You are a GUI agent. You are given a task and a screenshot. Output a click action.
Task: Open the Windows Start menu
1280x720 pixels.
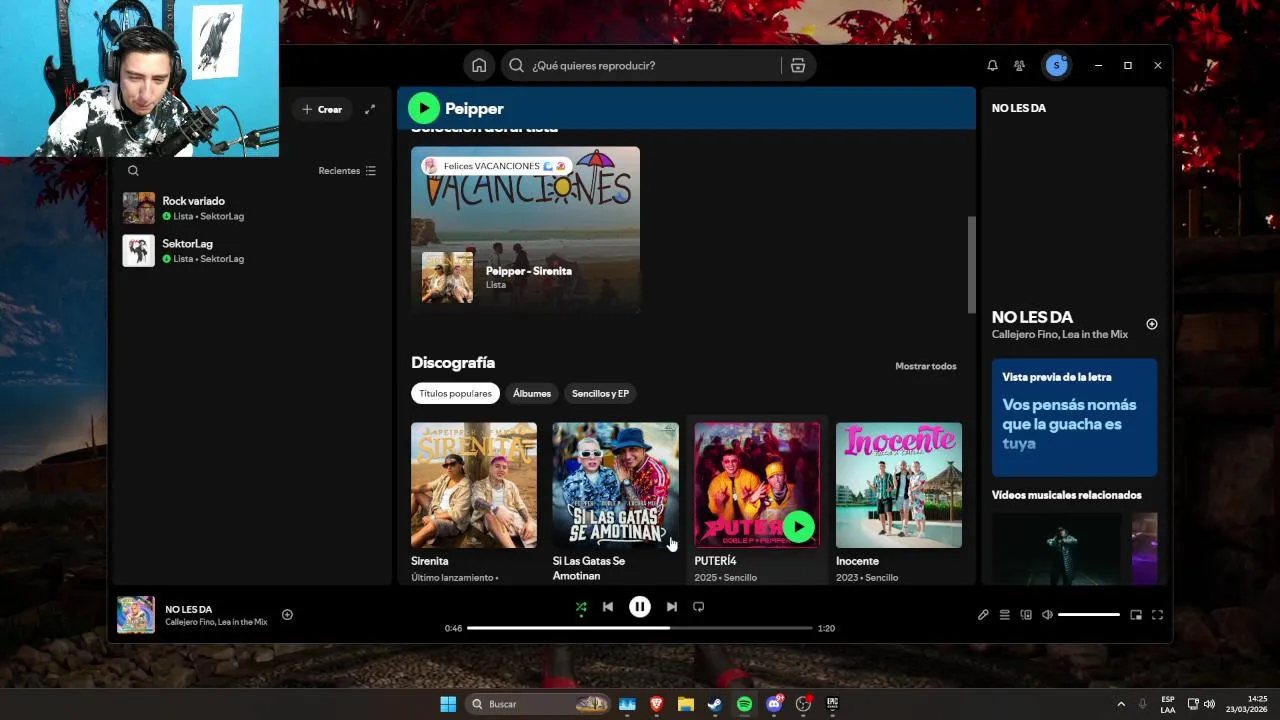(x=448, y=704)
